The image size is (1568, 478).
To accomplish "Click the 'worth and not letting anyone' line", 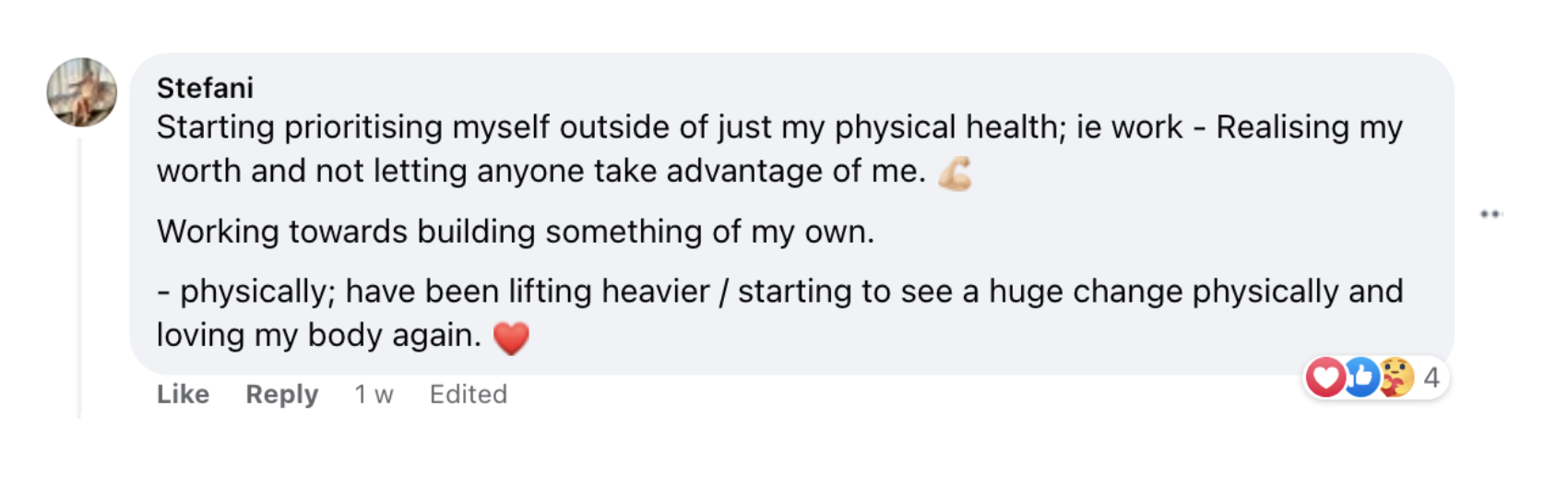I will point(540,172).
